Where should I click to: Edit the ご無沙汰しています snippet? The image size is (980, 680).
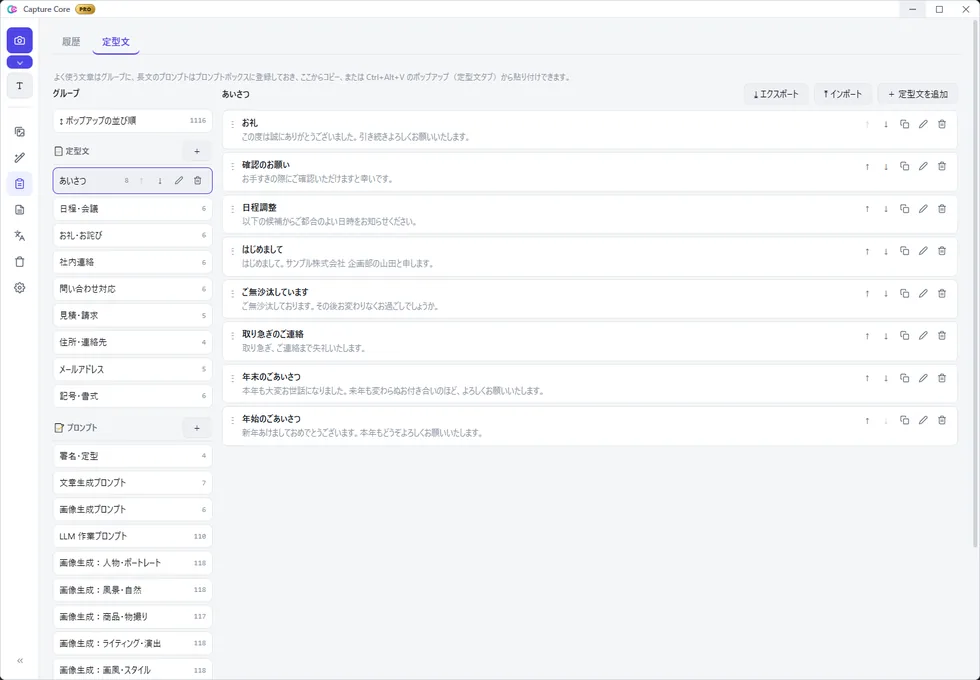pyautogui.click(x=923, y=294)
